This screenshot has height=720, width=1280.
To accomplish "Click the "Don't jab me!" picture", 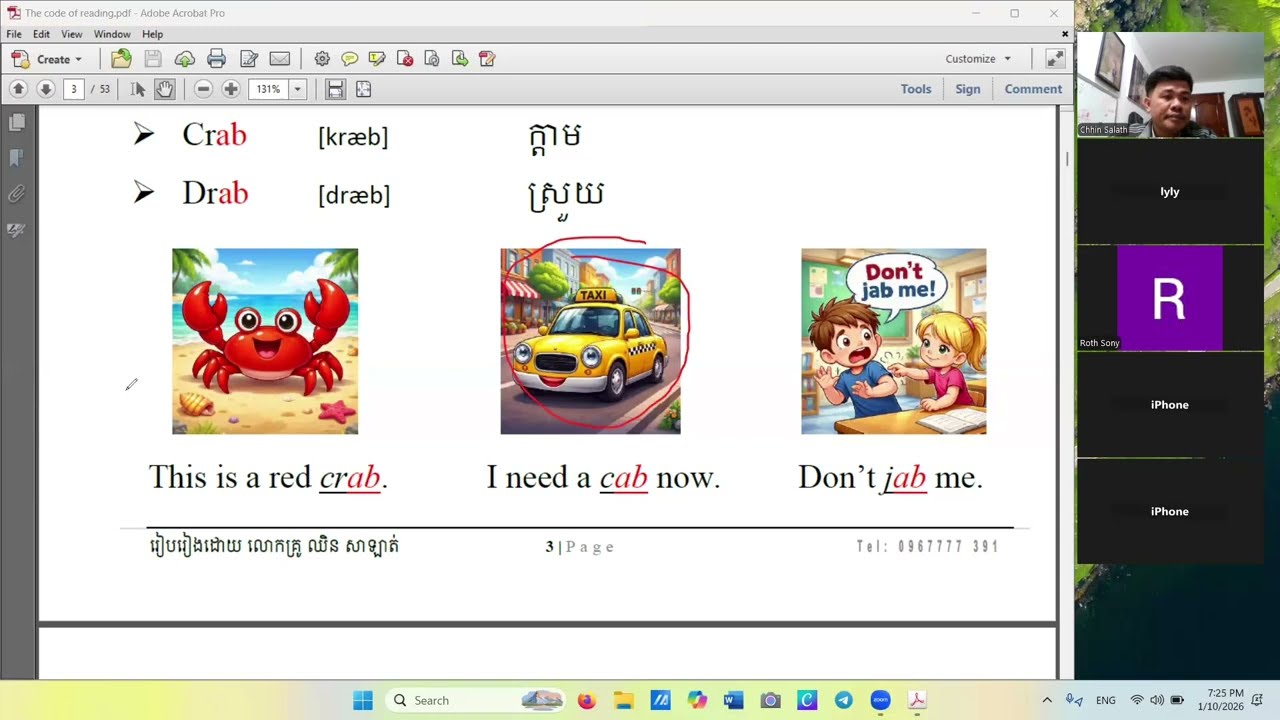I will 893,341.
